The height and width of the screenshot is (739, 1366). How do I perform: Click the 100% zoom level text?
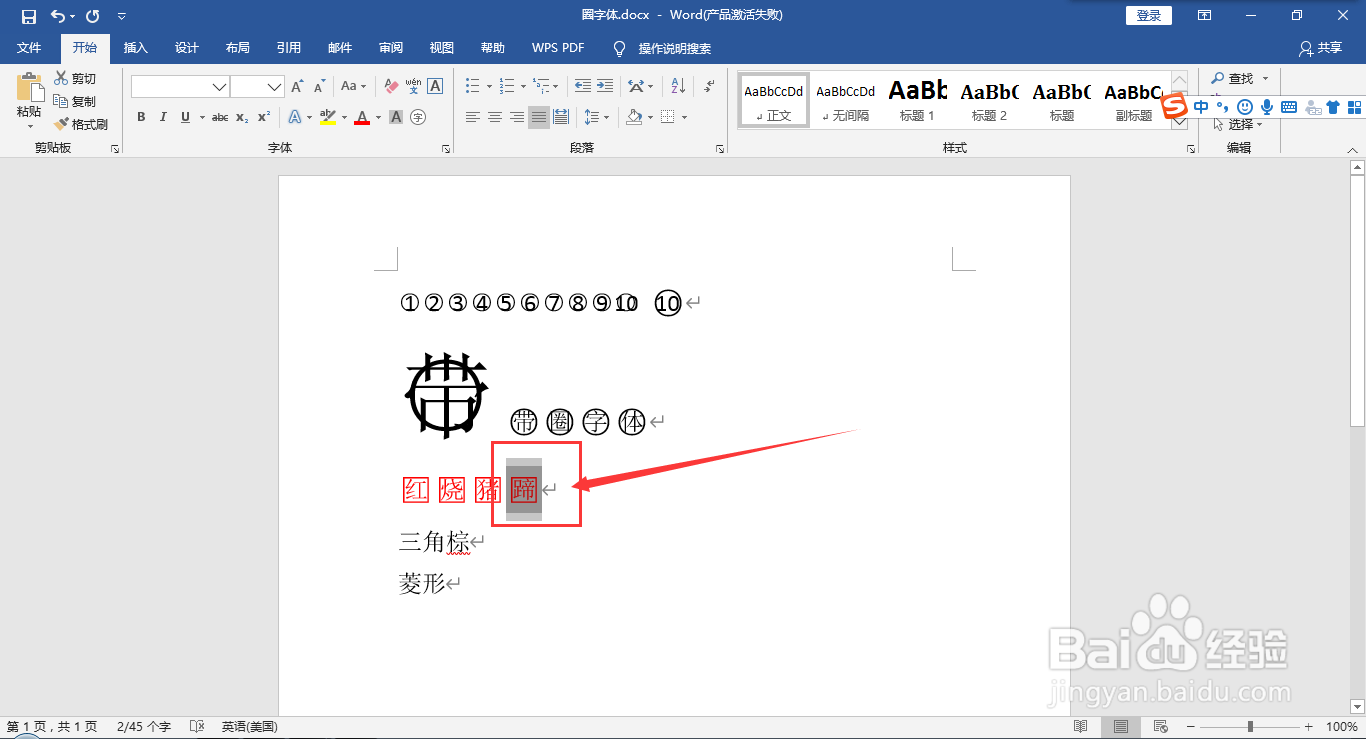coord(1341,726)
